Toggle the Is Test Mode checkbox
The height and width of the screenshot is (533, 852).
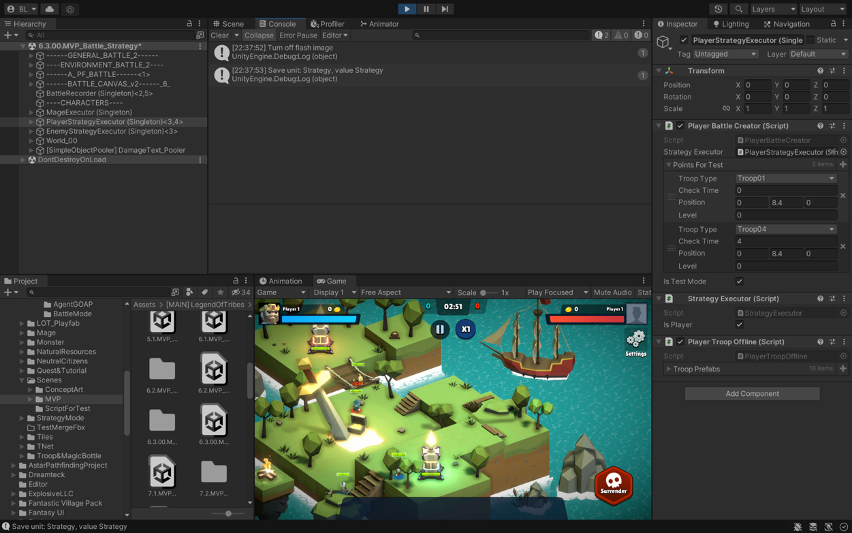click(739, 281)
